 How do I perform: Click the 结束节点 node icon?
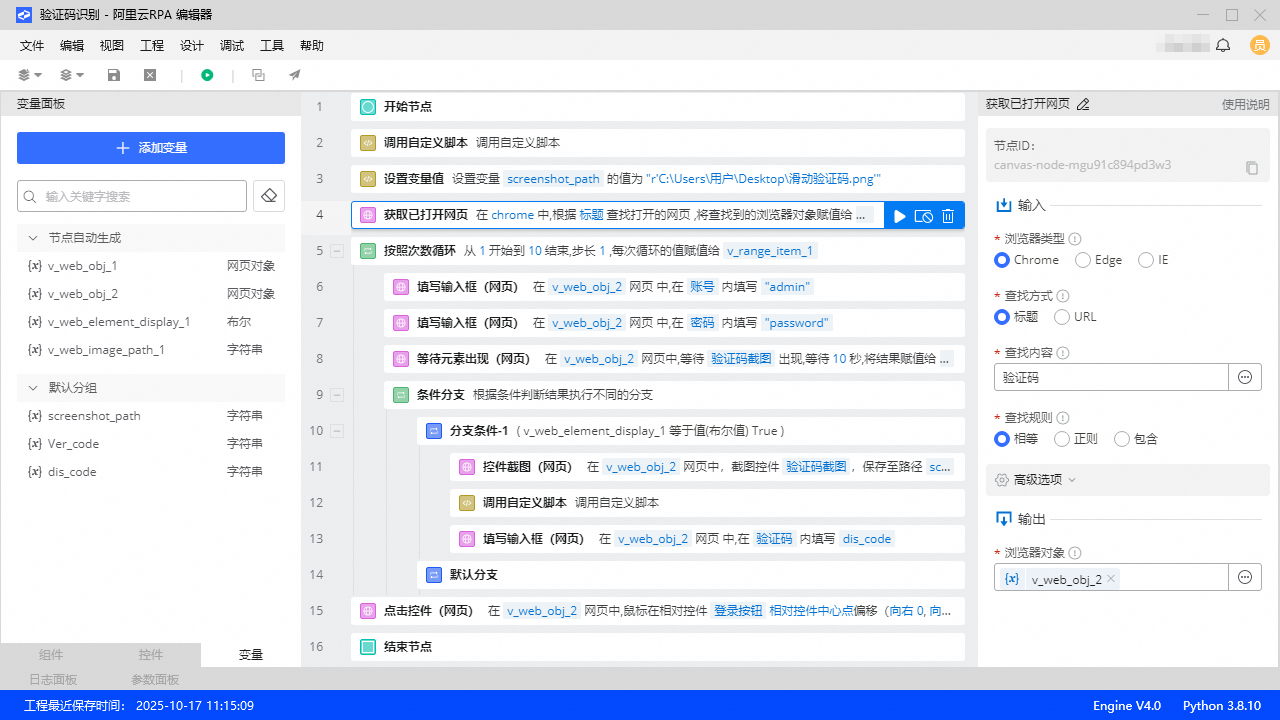click(367, 647)
